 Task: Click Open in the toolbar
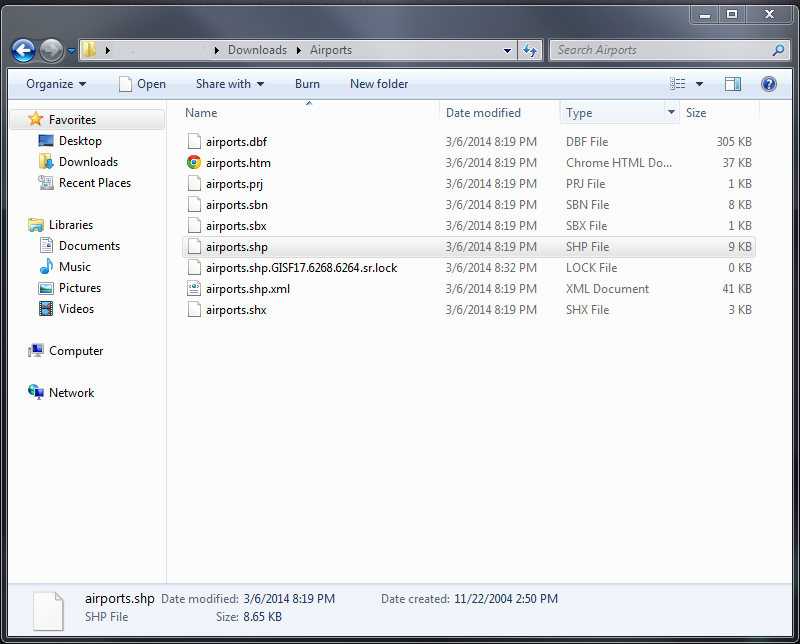click(x=142, y=84)
